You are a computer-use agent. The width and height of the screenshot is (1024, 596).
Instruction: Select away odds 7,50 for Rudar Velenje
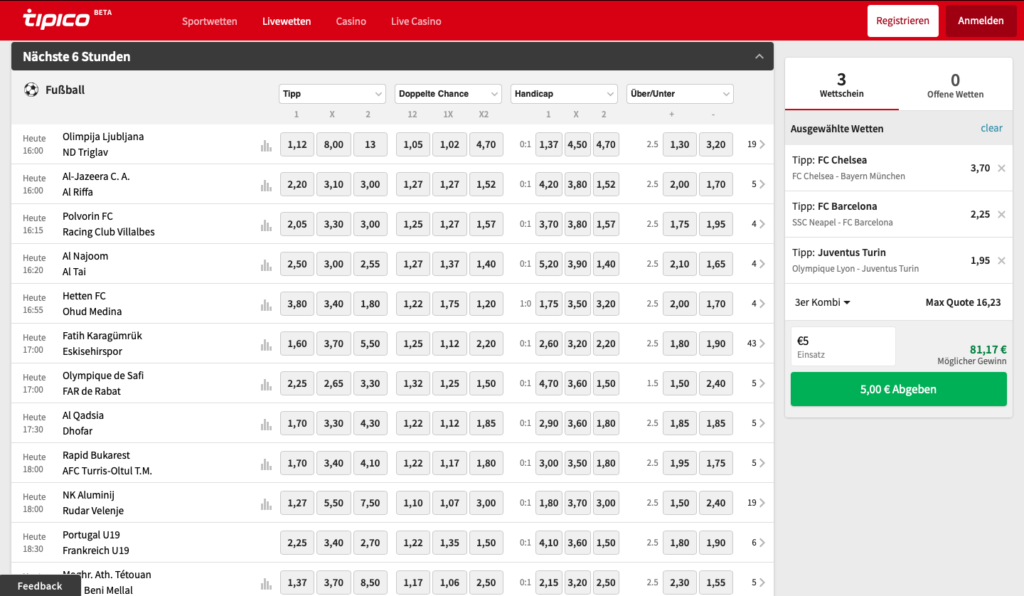370,503
